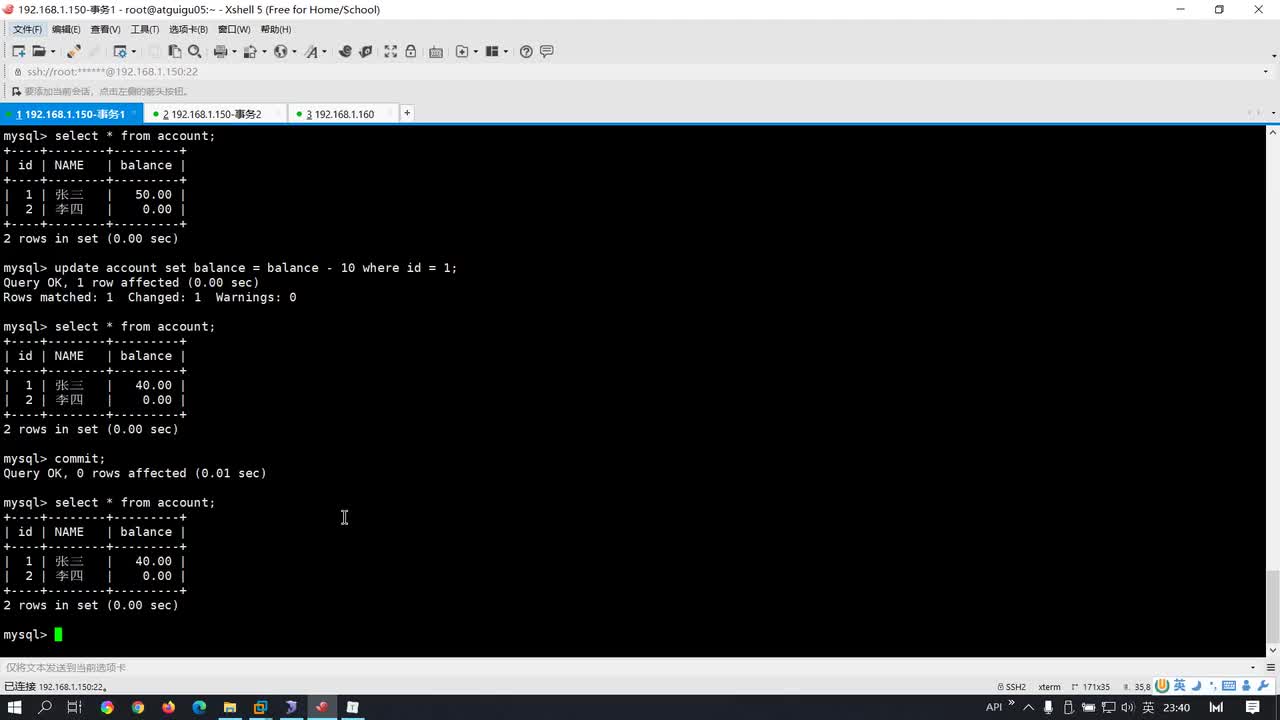Expand the window layout dropdown arrow

point(506,51)
